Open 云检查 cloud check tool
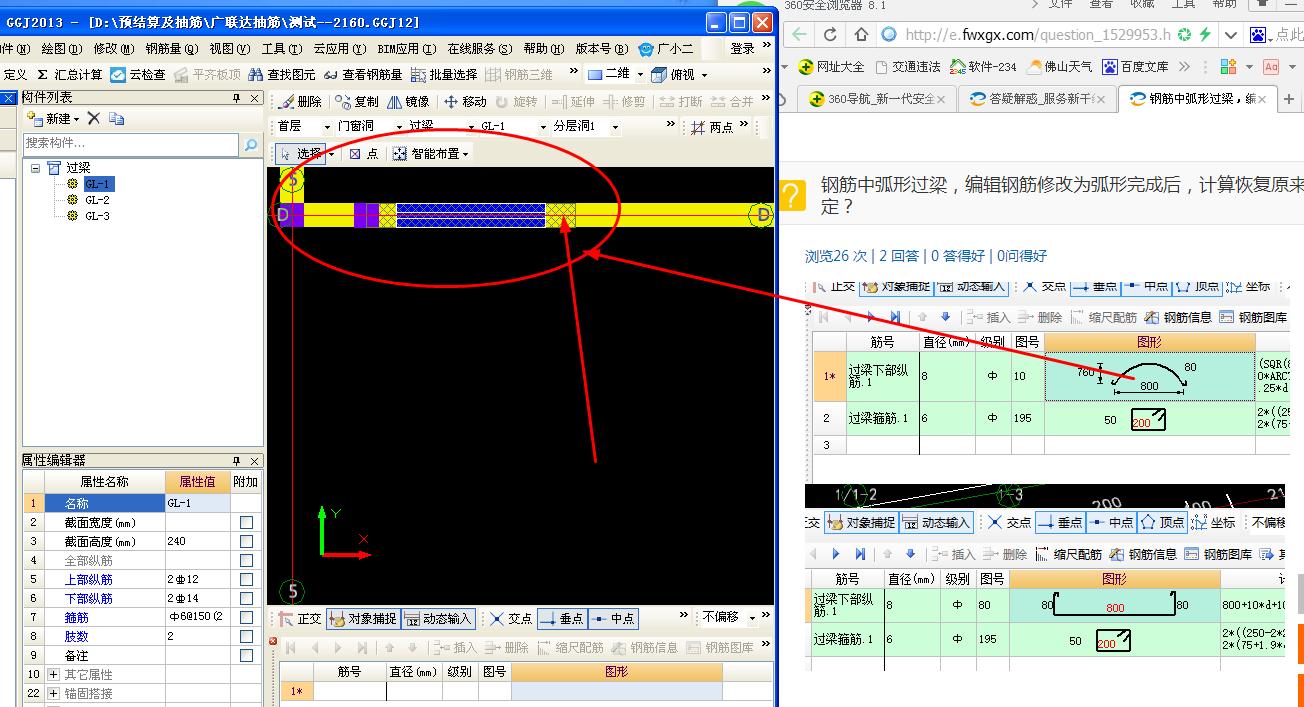This screenshot has height=707, width=1304. click(x=138, y=74)
